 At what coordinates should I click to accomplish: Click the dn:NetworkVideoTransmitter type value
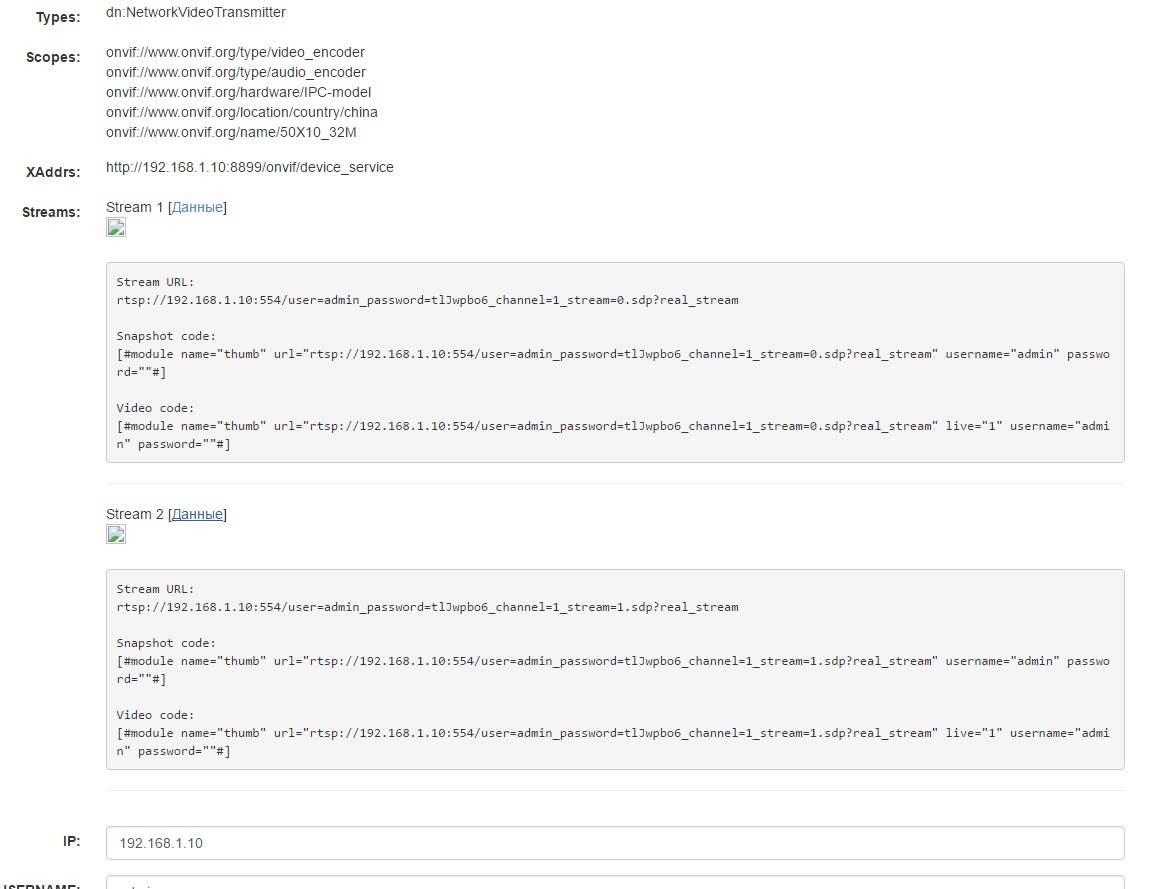(x=195, y=12)
